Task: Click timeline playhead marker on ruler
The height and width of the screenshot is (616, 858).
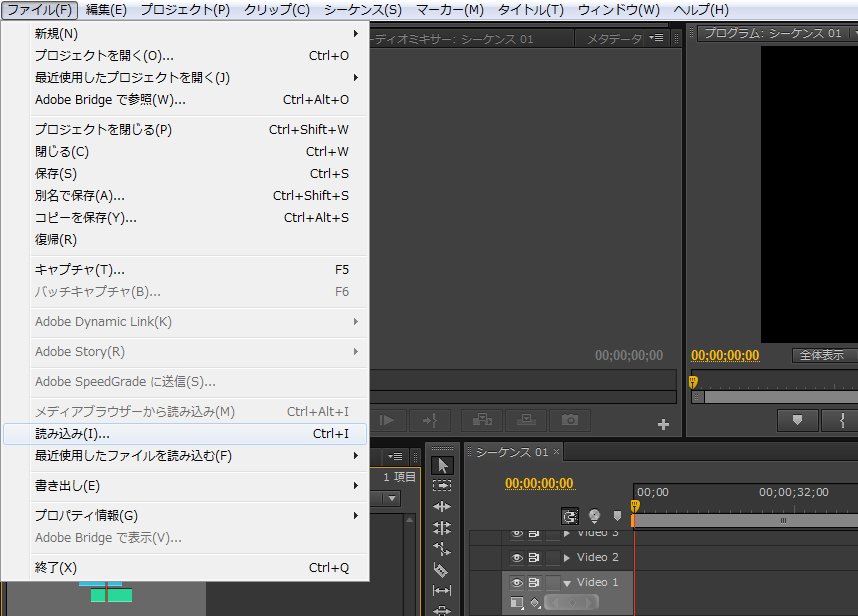Action: [635, 505]
